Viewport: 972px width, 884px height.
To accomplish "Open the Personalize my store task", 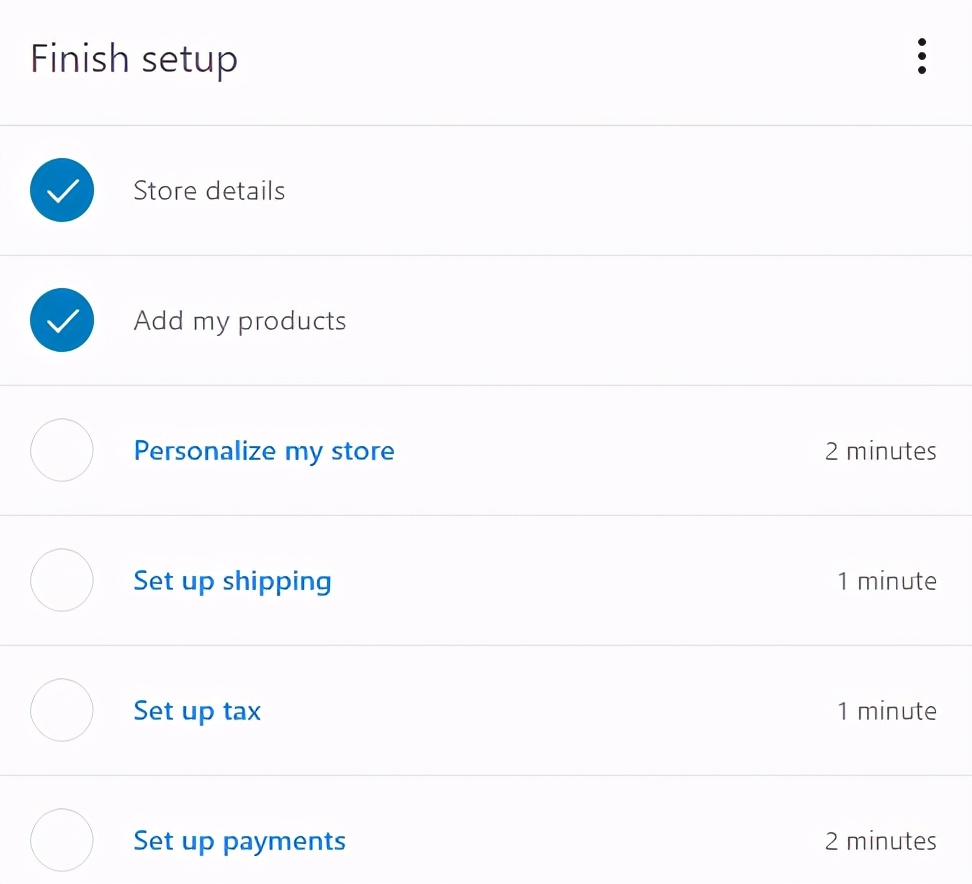I will (x=264, y=451).
